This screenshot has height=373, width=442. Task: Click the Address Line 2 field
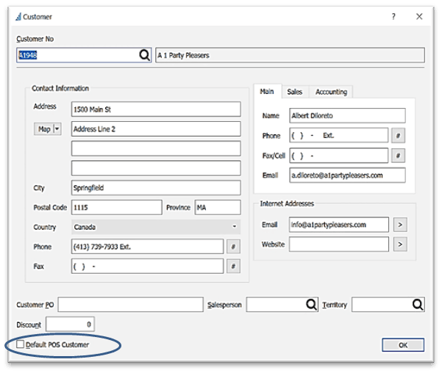(x=156, y=129)
